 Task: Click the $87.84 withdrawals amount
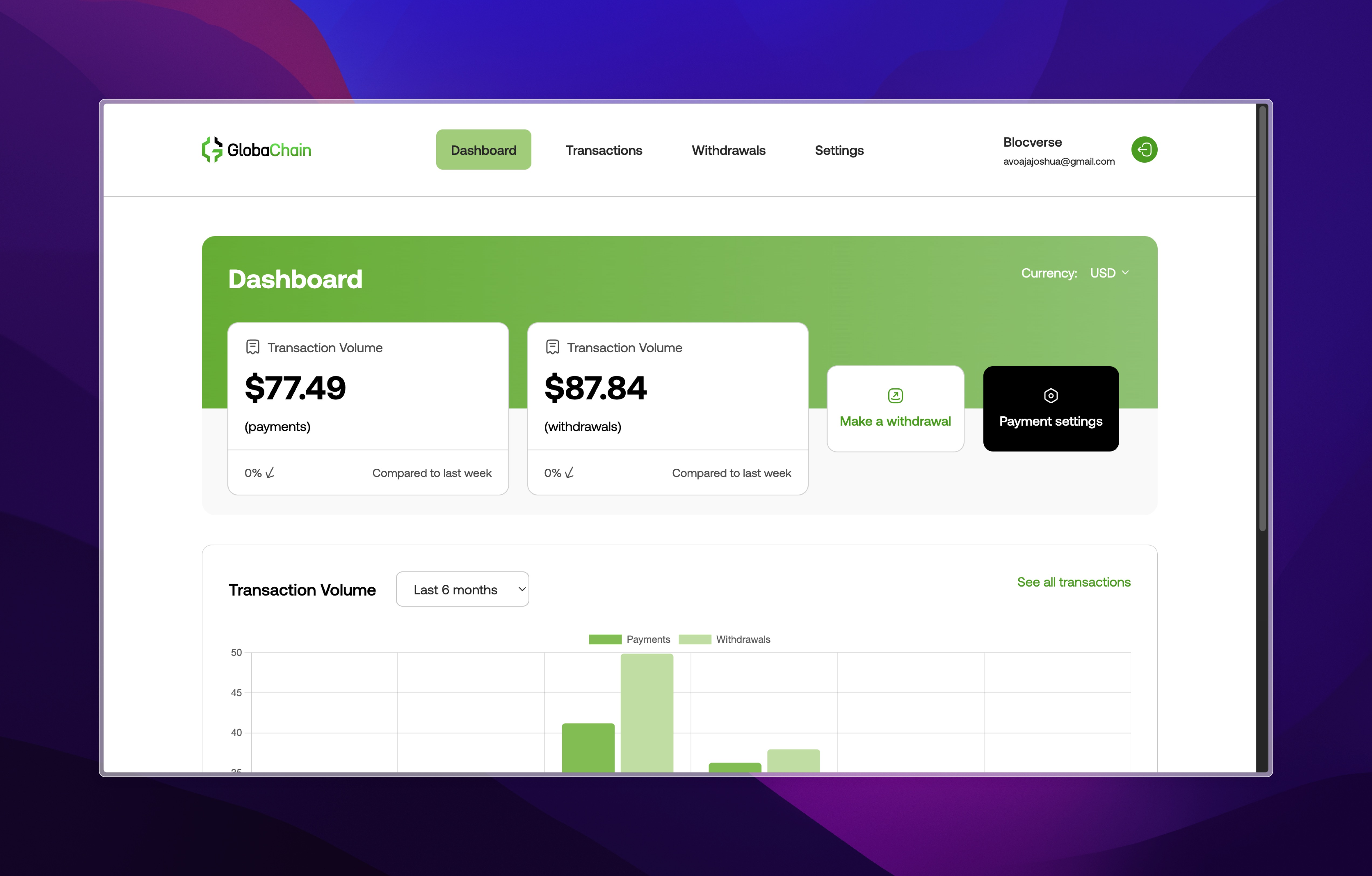(x=595, y=388)
